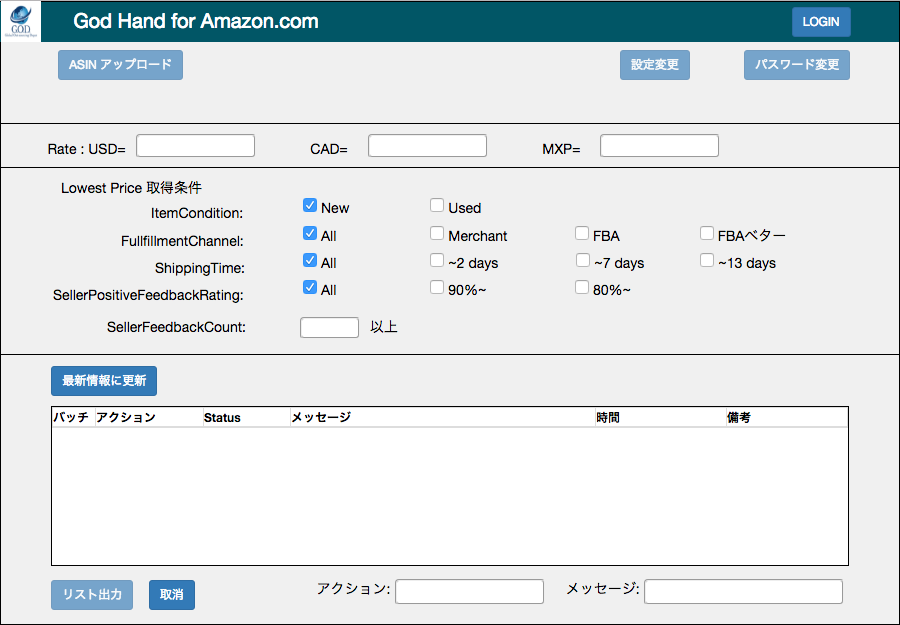
Task: Check the Merchant fulfillment checkbox
Action: [437, 233]
